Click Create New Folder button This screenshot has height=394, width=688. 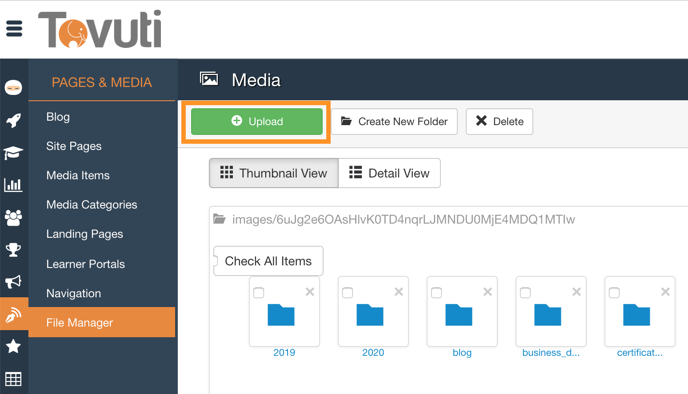pos(394,122)
